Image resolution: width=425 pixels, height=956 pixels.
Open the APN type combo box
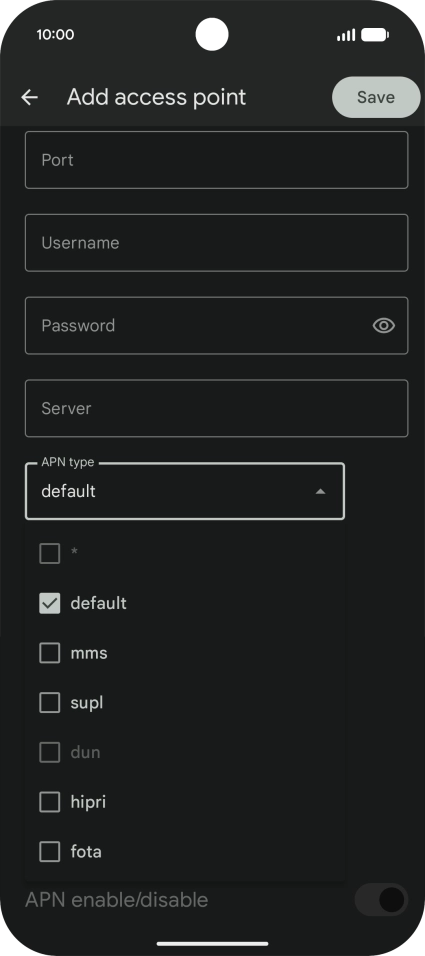[185, 491]
